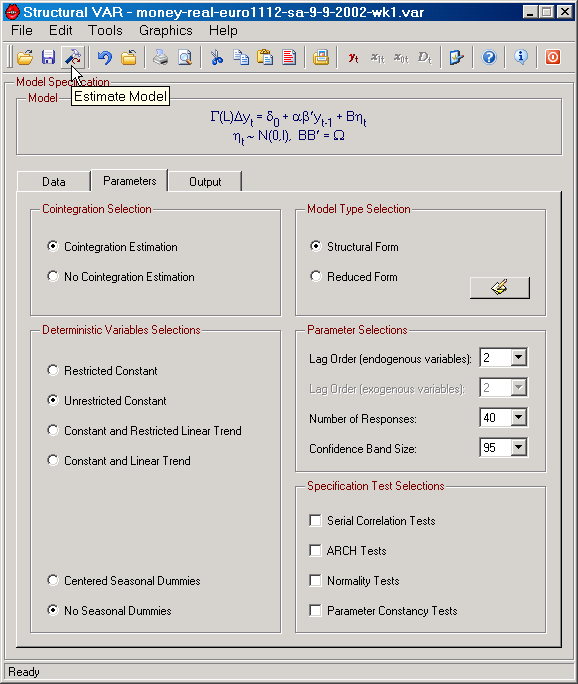Click the closed yellow folder toolbar icon
The width and height of the screenshot is (578, 684).
(x=129, y=57)
